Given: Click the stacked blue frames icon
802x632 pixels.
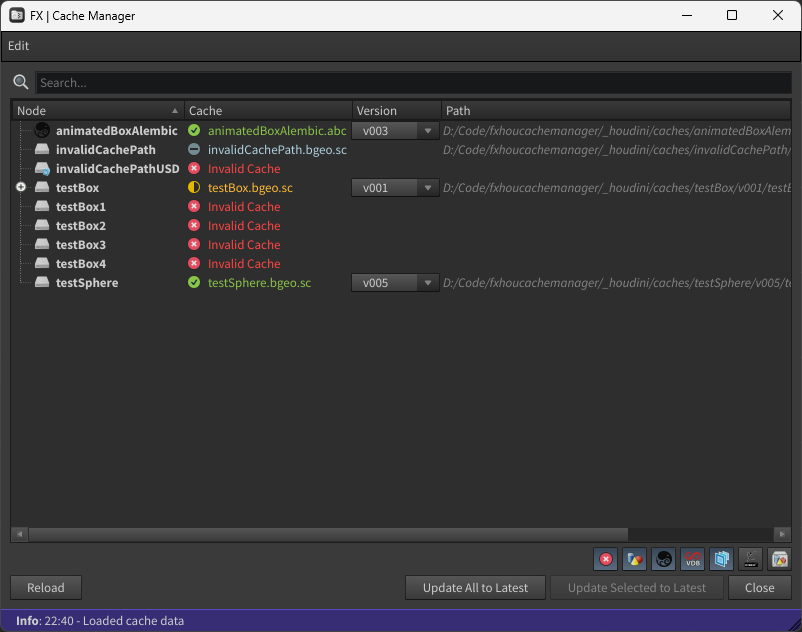Looking at the screenshot, I should pyautogui.click(x=721, y=559).
